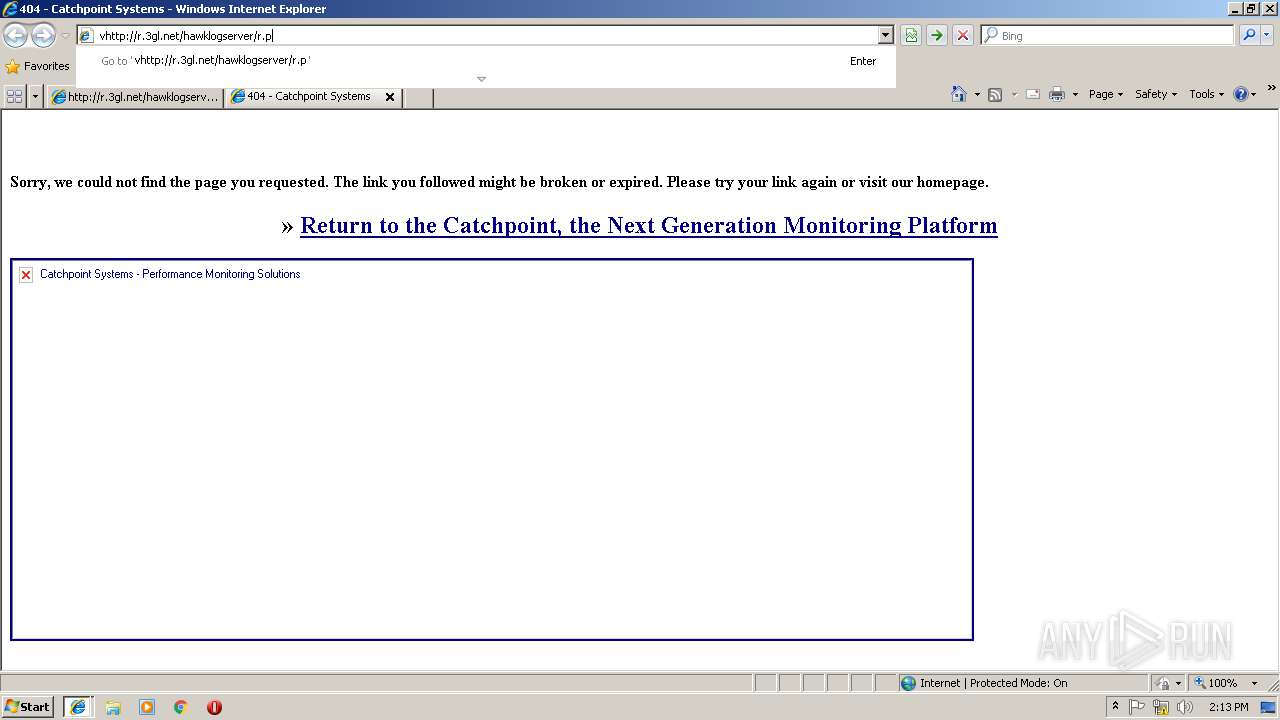Click the red round taskbar icon

coord(214,707)
